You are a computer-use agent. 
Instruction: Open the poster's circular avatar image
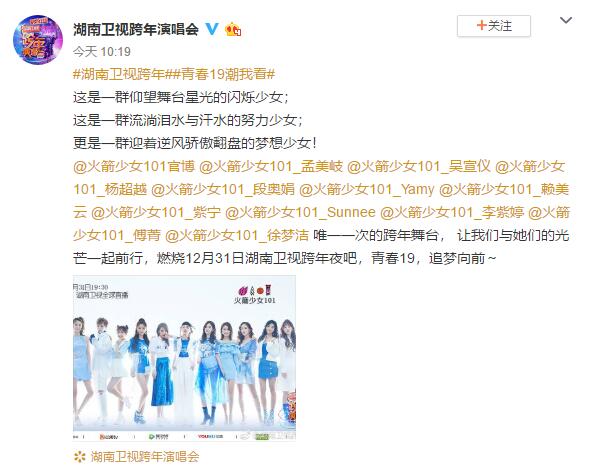[38, 39]
